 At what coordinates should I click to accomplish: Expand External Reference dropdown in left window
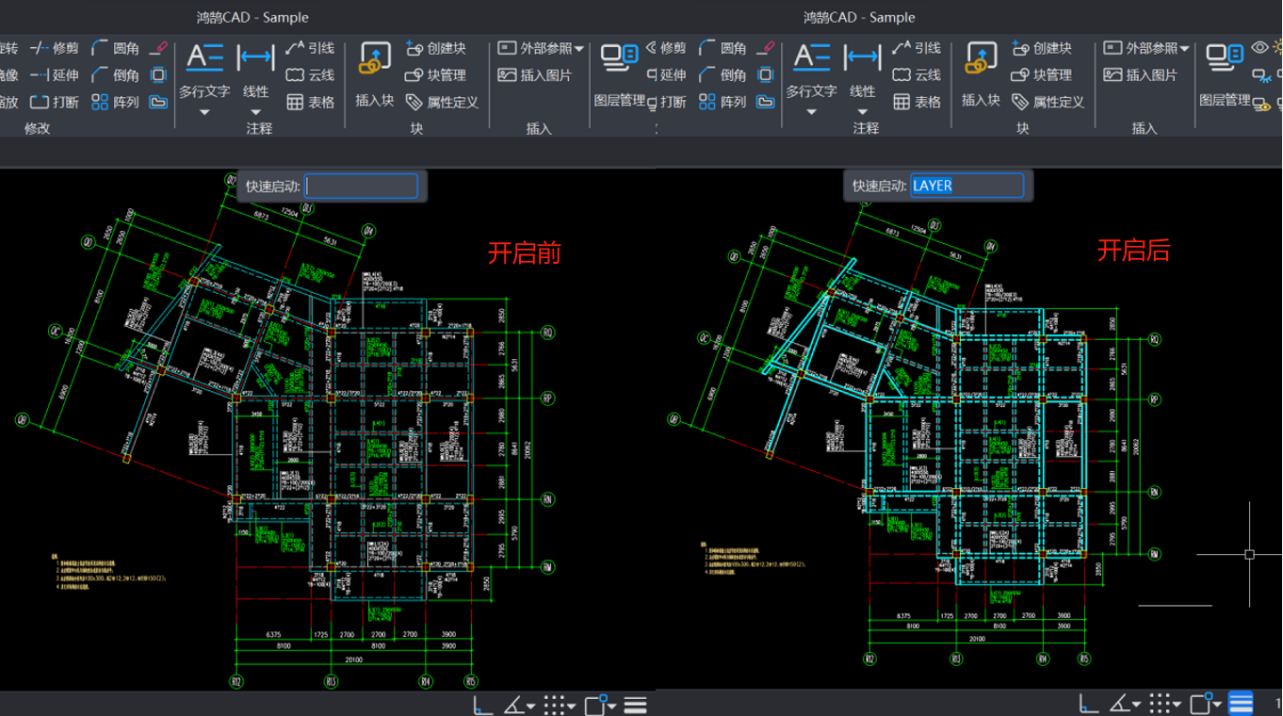click(x=579, y=49)
